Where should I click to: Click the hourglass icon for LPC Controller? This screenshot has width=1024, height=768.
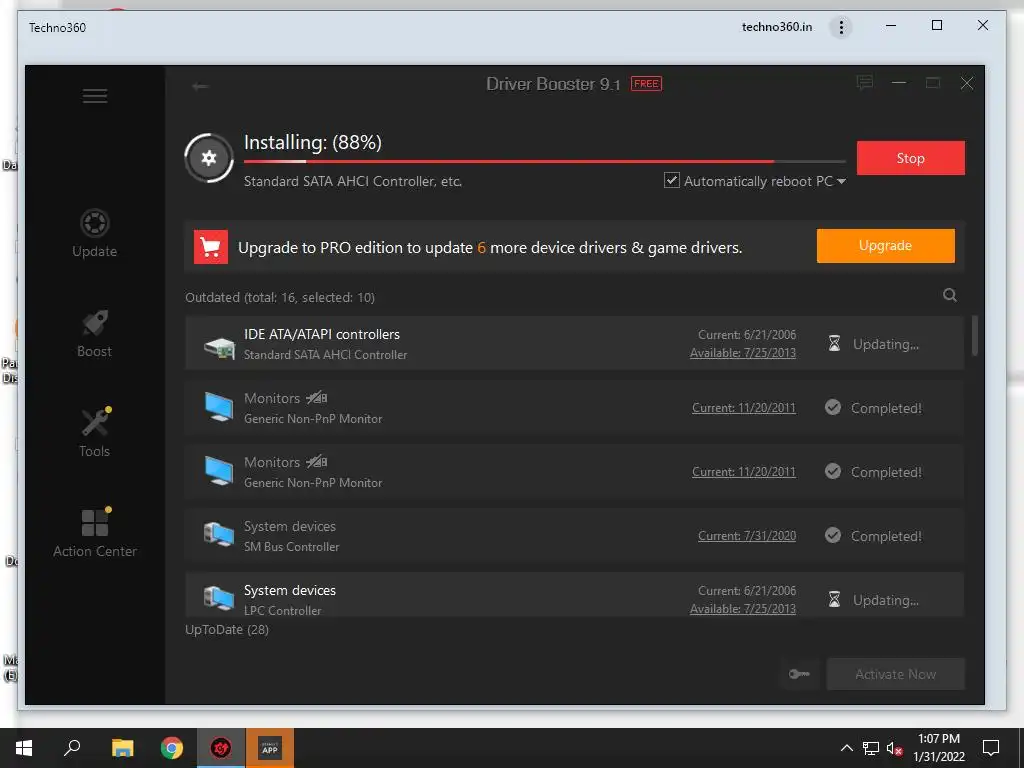pyautogui.click(x=834, y=599)
